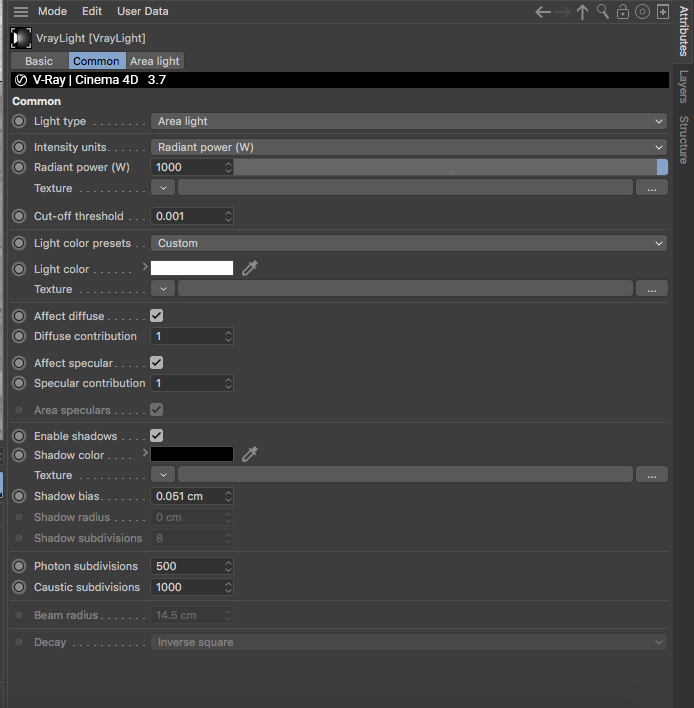Click the black Shadow color swatch
The image size is (694, 708).
(192, 454)
